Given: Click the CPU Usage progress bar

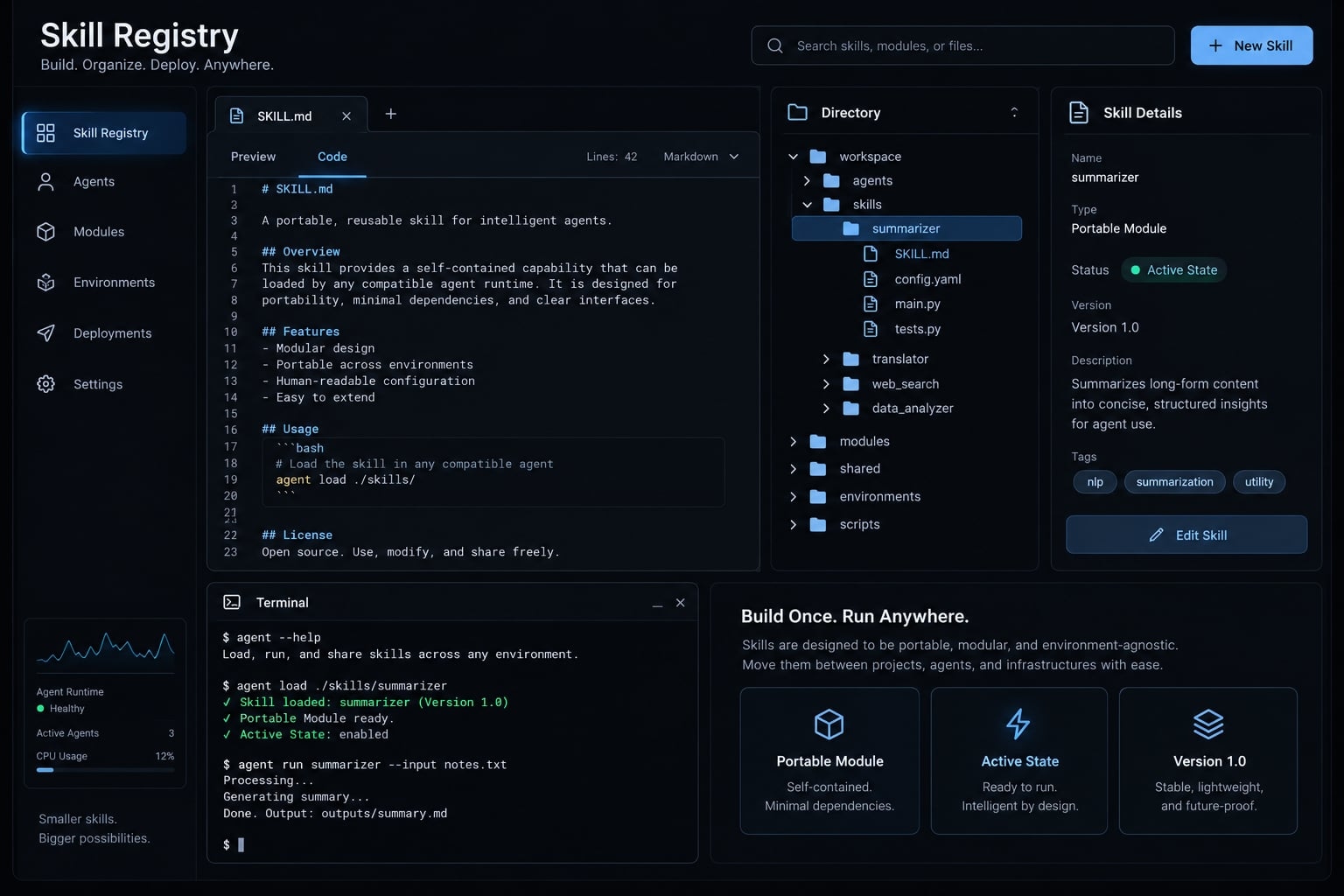Looking at the screenshot, I should tap(105, 770).
